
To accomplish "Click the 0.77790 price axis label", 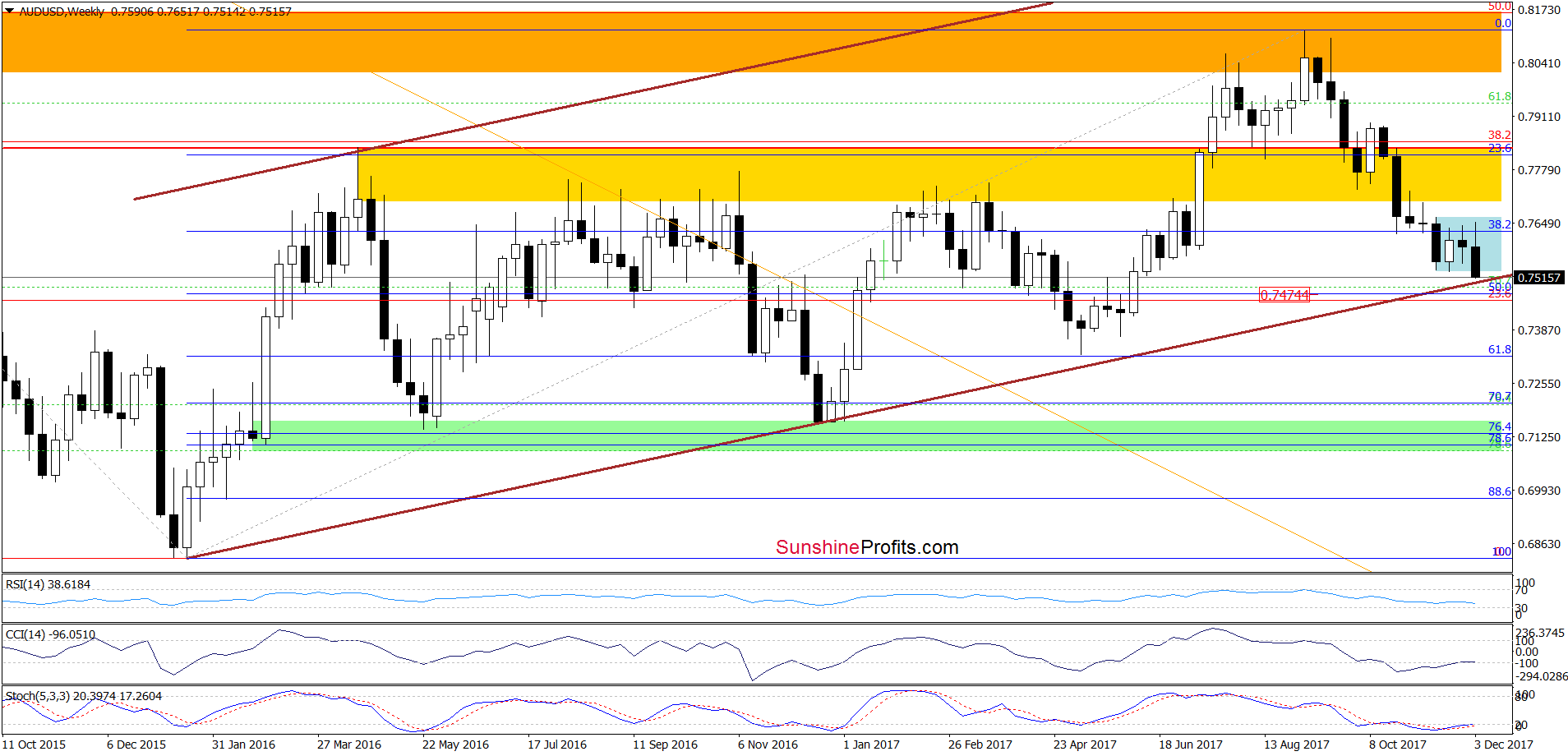I will coord(1538,170).
